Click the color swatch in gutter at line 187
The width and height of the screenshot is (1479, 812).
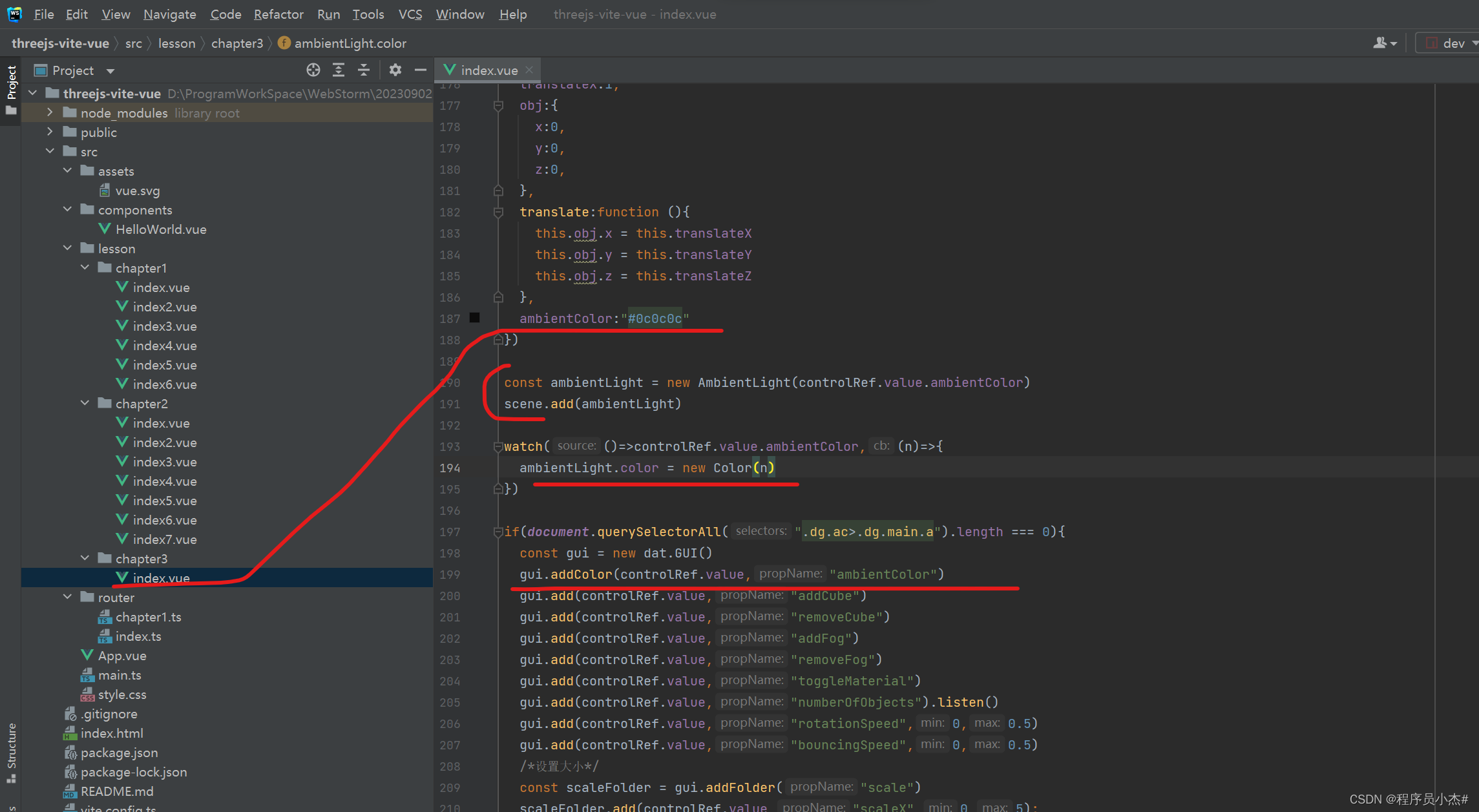pyautogui.click(x=475, y=318)
